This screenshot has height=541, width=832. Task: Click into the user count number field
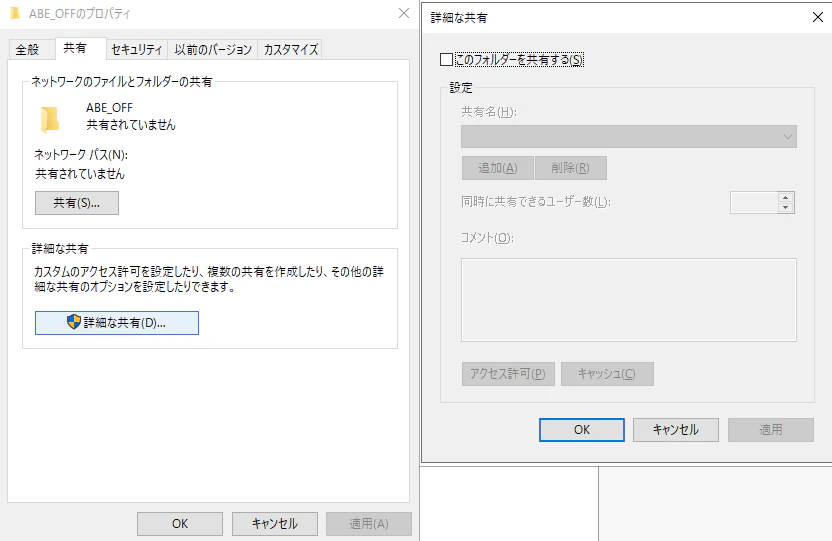[754, 202]
